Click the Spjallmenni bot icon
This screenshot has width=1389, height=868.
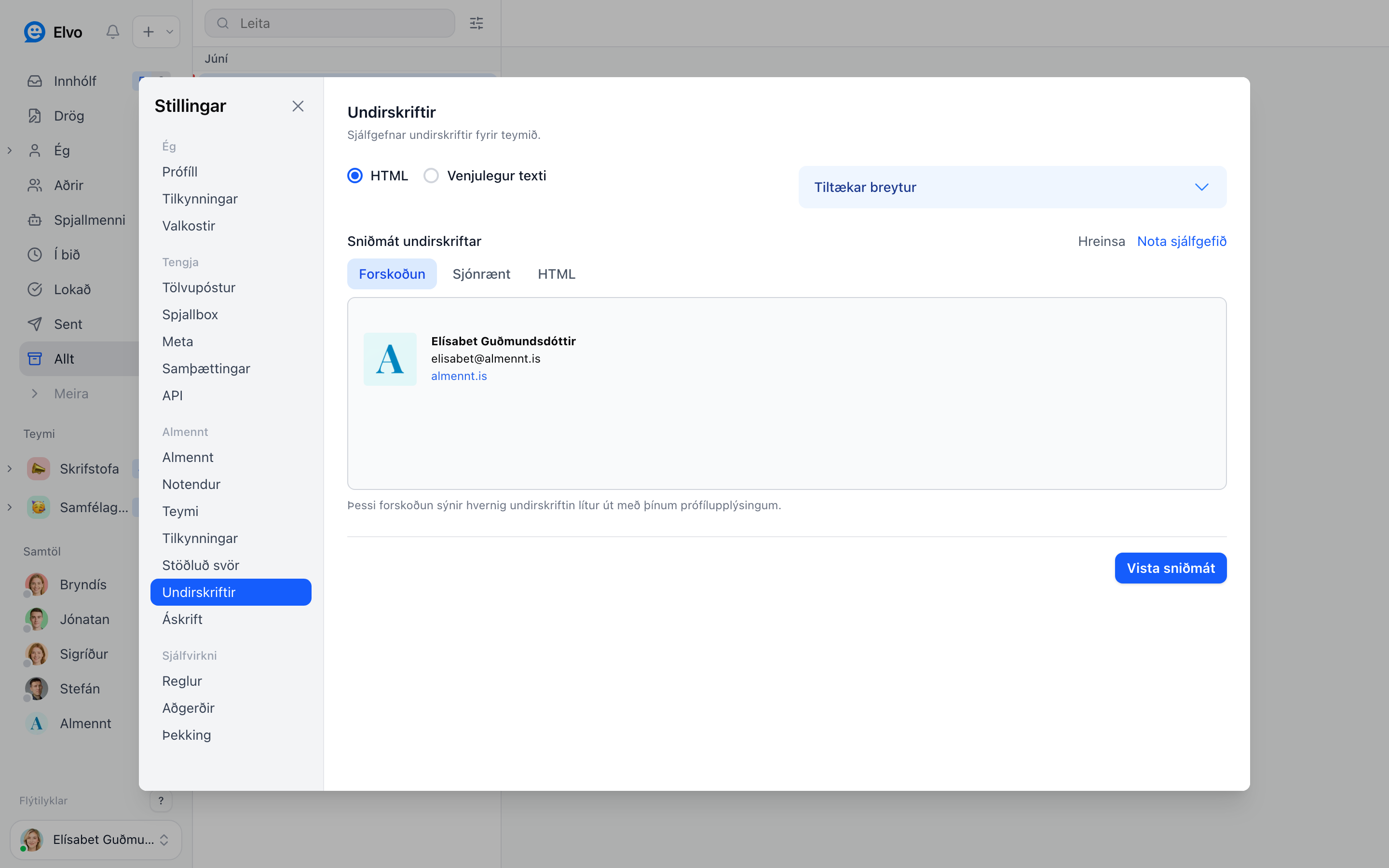pos(35,220)
